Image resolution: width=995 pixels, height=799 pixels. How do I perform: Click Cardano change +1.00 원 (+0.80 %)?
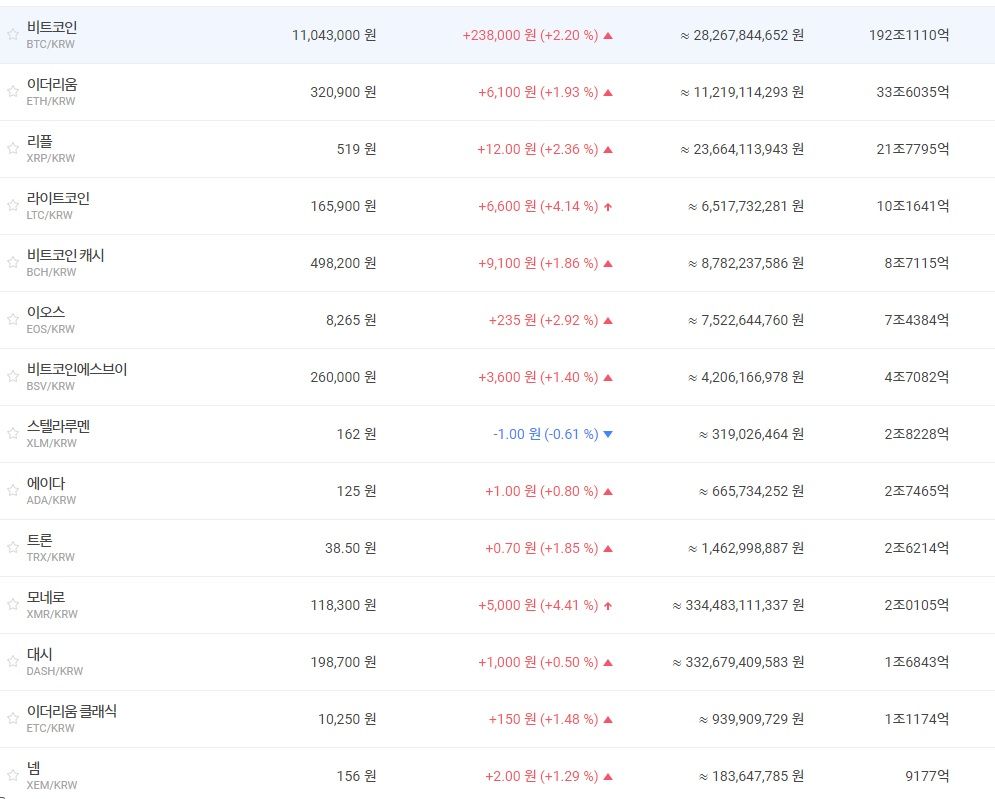tap(541, 491)
